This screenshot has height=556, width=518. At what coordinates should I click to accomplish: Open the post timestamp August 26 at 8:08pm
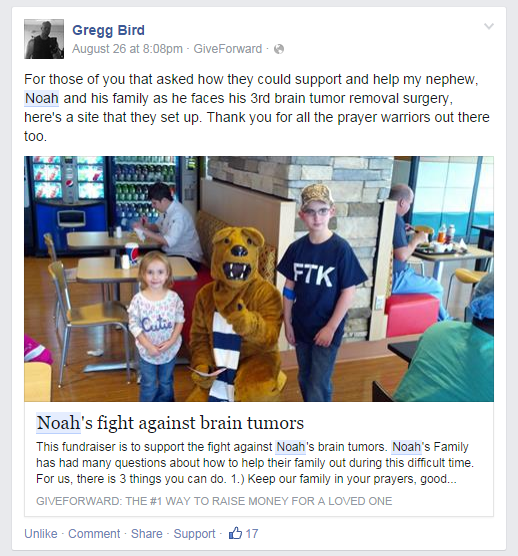pos(127,49)
